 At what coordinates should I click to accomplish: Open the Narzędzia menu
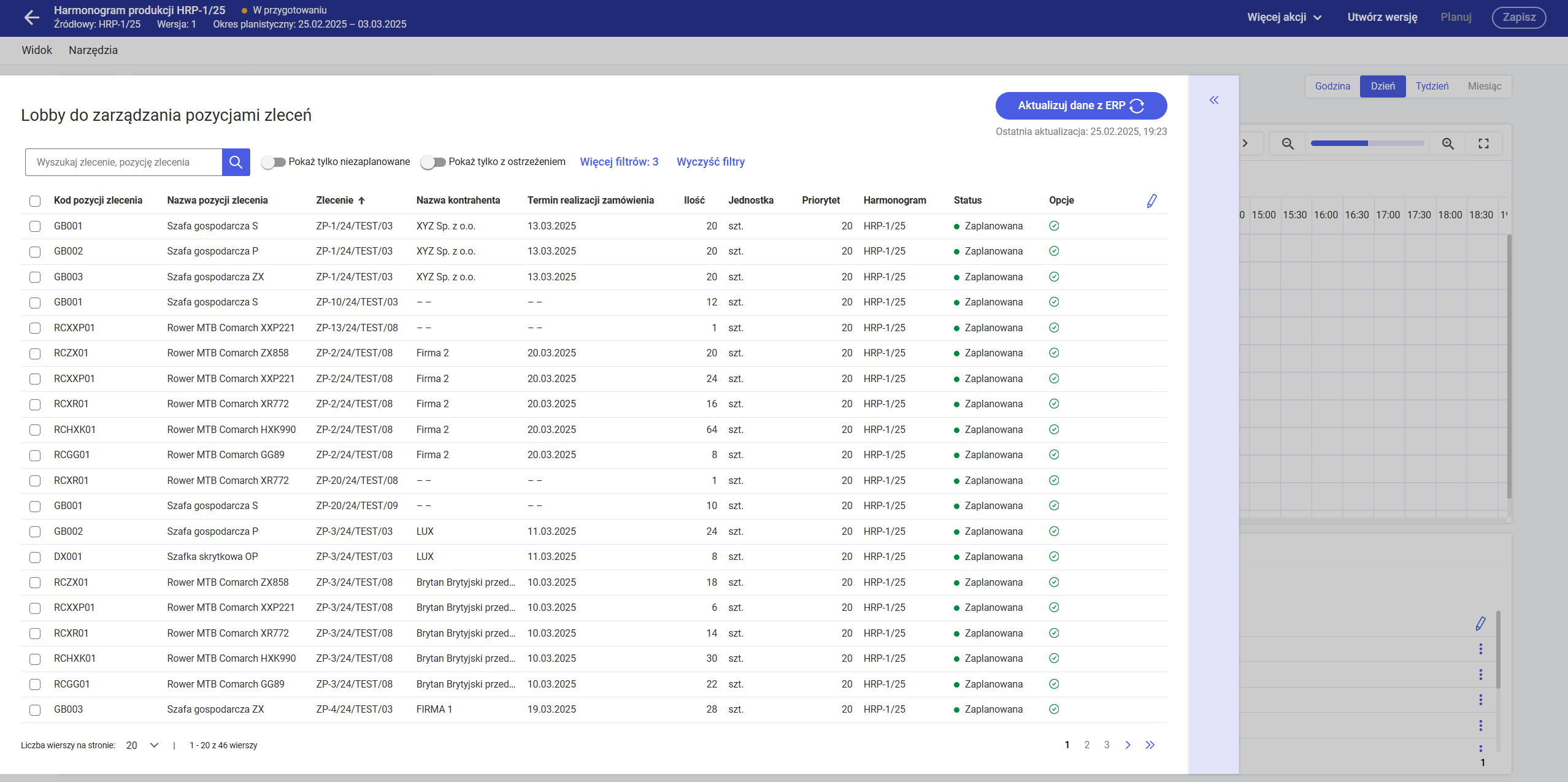pos(93,50)
